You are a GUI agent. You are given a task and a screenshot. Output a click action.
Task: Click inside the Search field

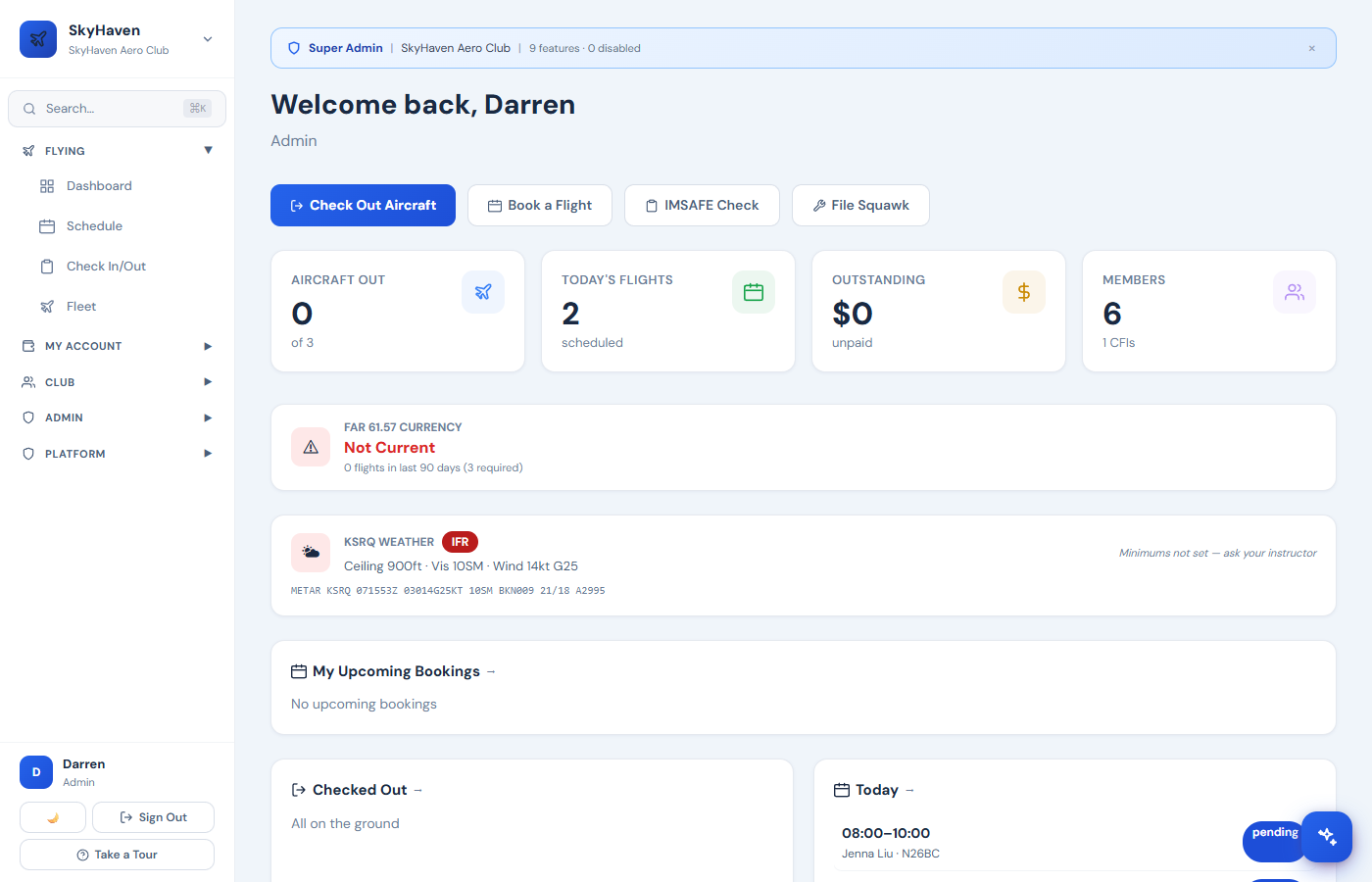108,108
